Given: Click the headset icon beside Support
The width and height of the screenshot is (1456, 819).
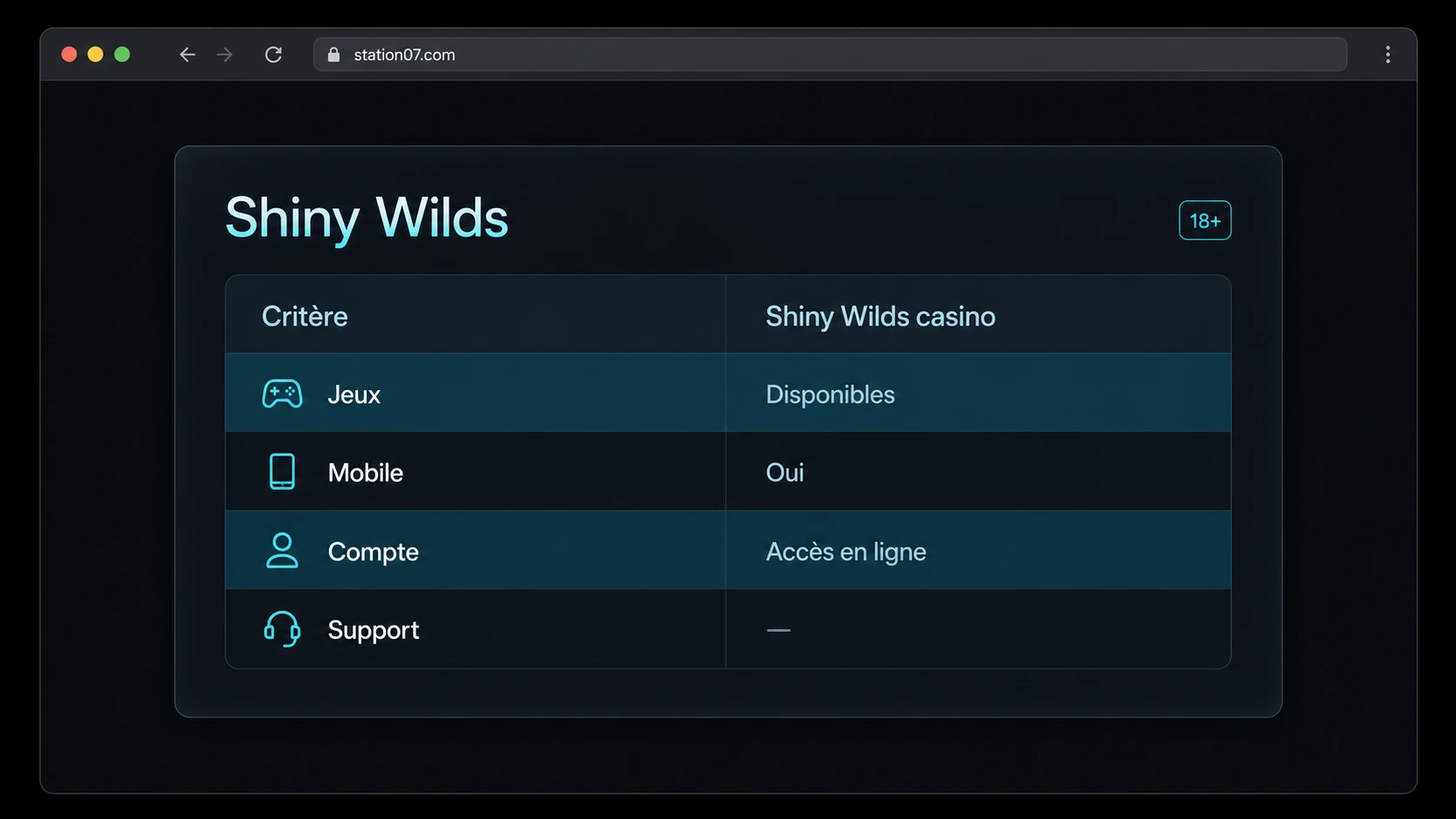Looking at the screenshot, I should click(x=282, y=628).
